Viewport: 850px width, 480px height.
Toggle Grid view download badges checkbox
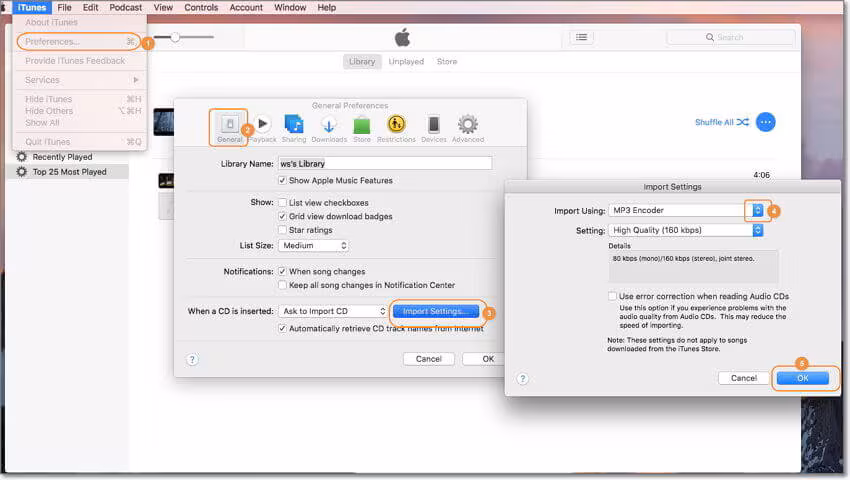pyautogui.click(x=282, y=216)
